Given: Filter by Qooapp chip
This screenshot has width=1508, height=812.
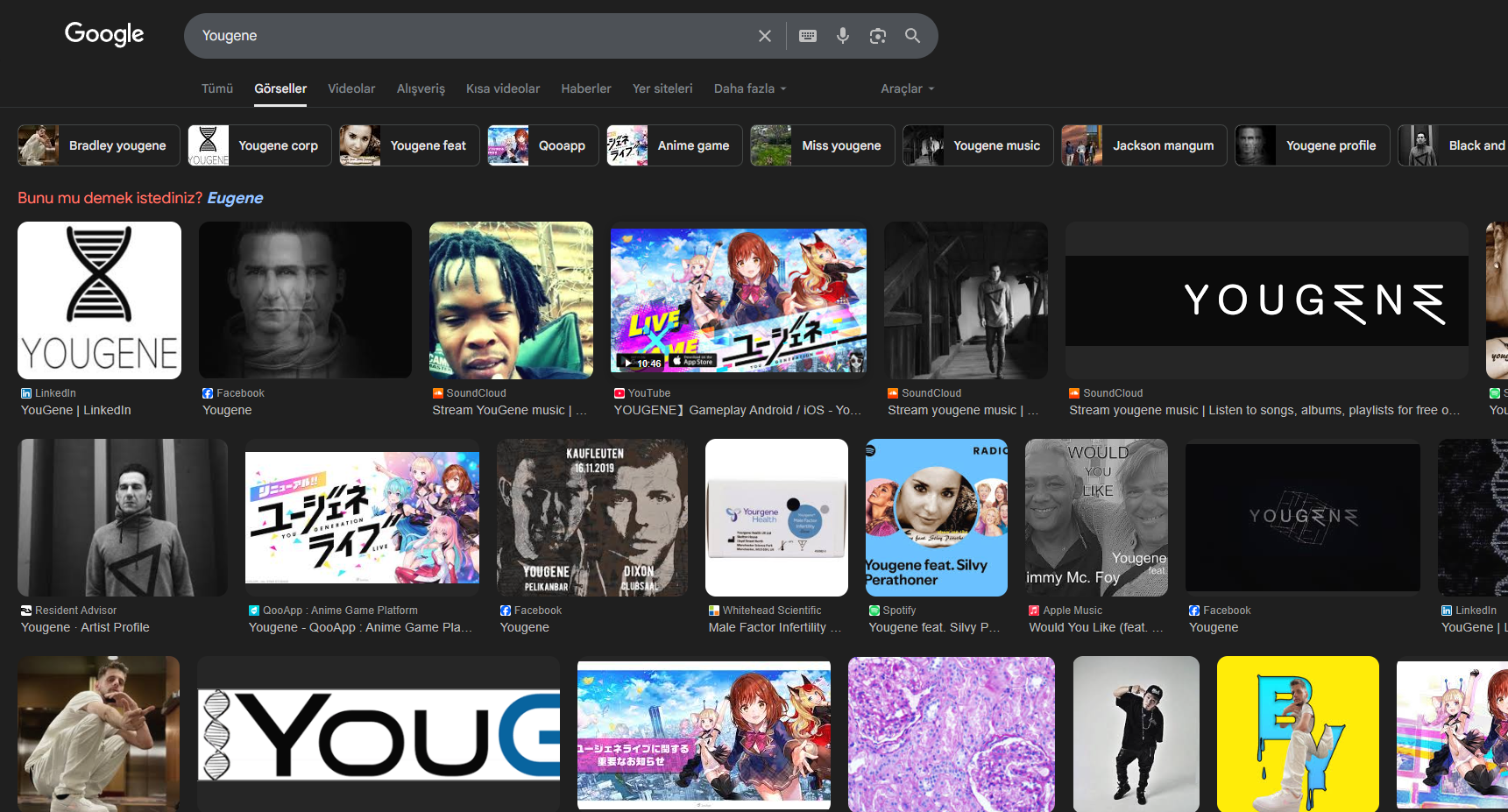Looking at the screenshot, I should (543, 145).
